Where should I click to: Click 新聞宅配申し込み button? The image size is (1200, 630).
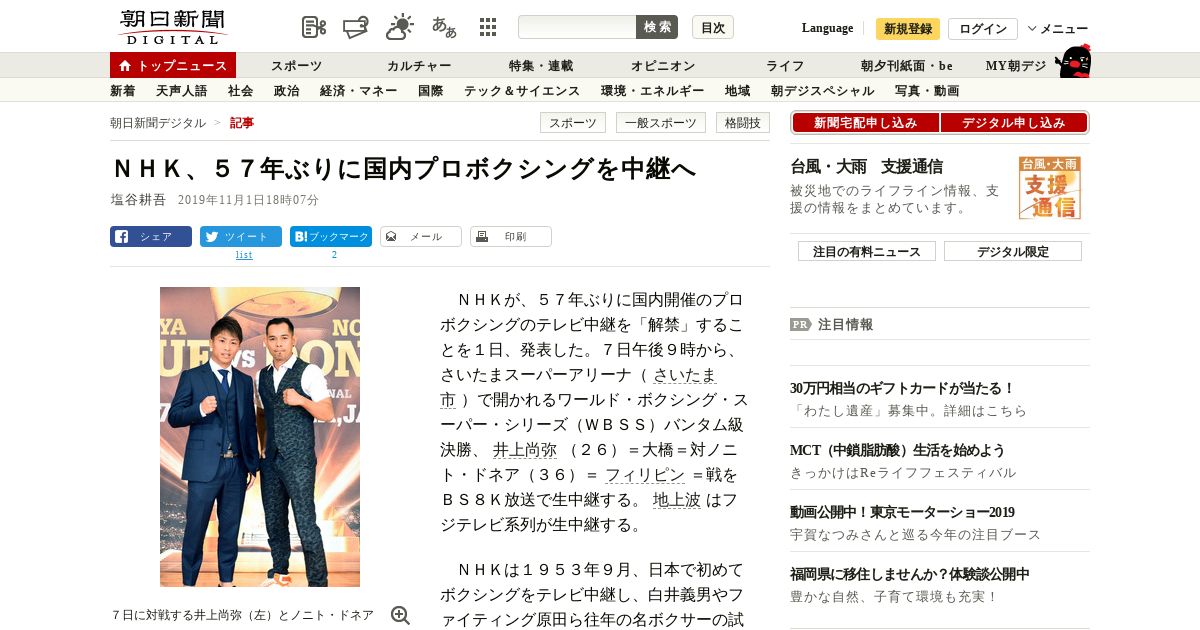[x=865, y=123]
